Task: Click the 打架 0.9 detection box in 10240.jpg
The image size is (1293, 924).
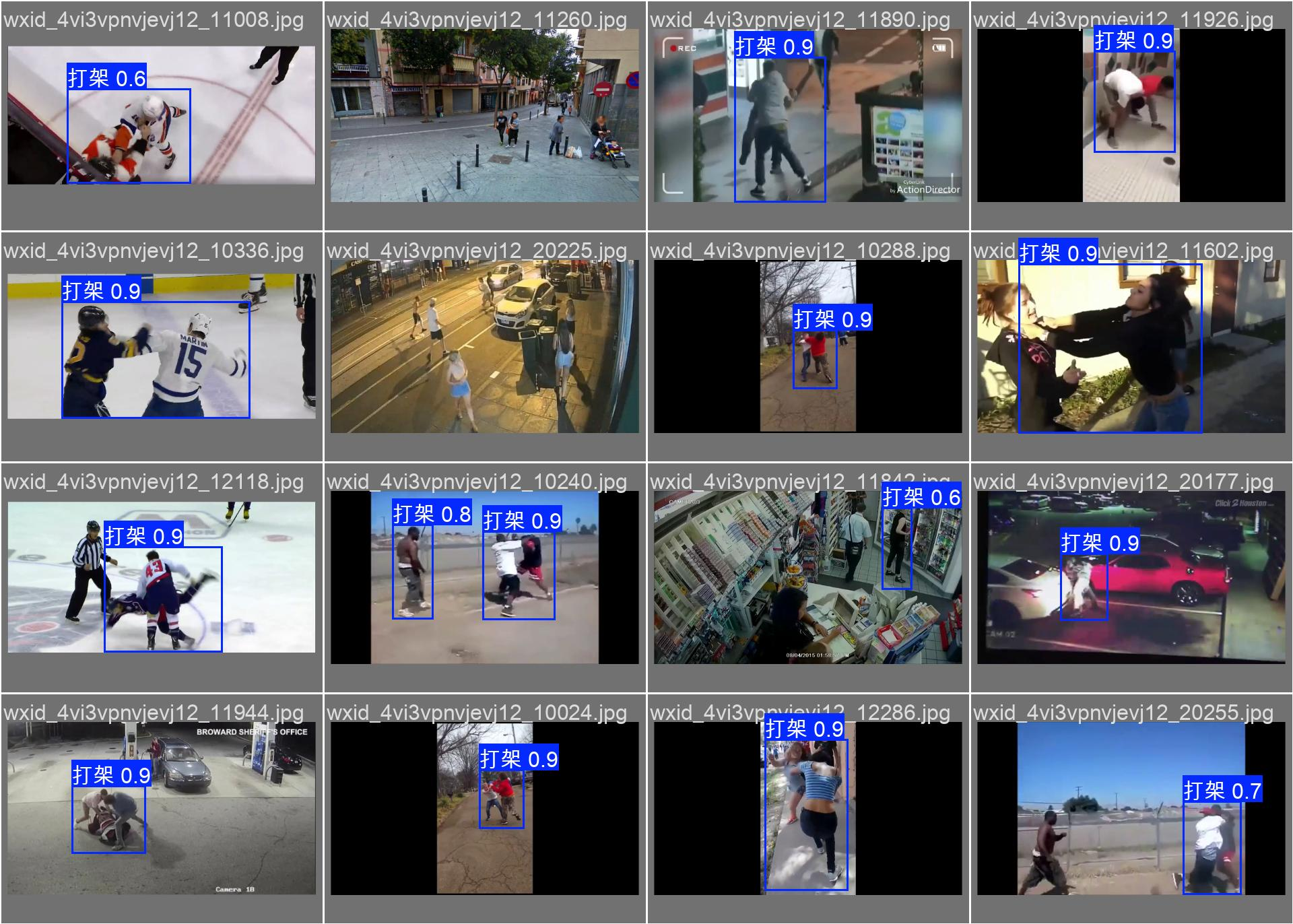Action: [519, 576]
